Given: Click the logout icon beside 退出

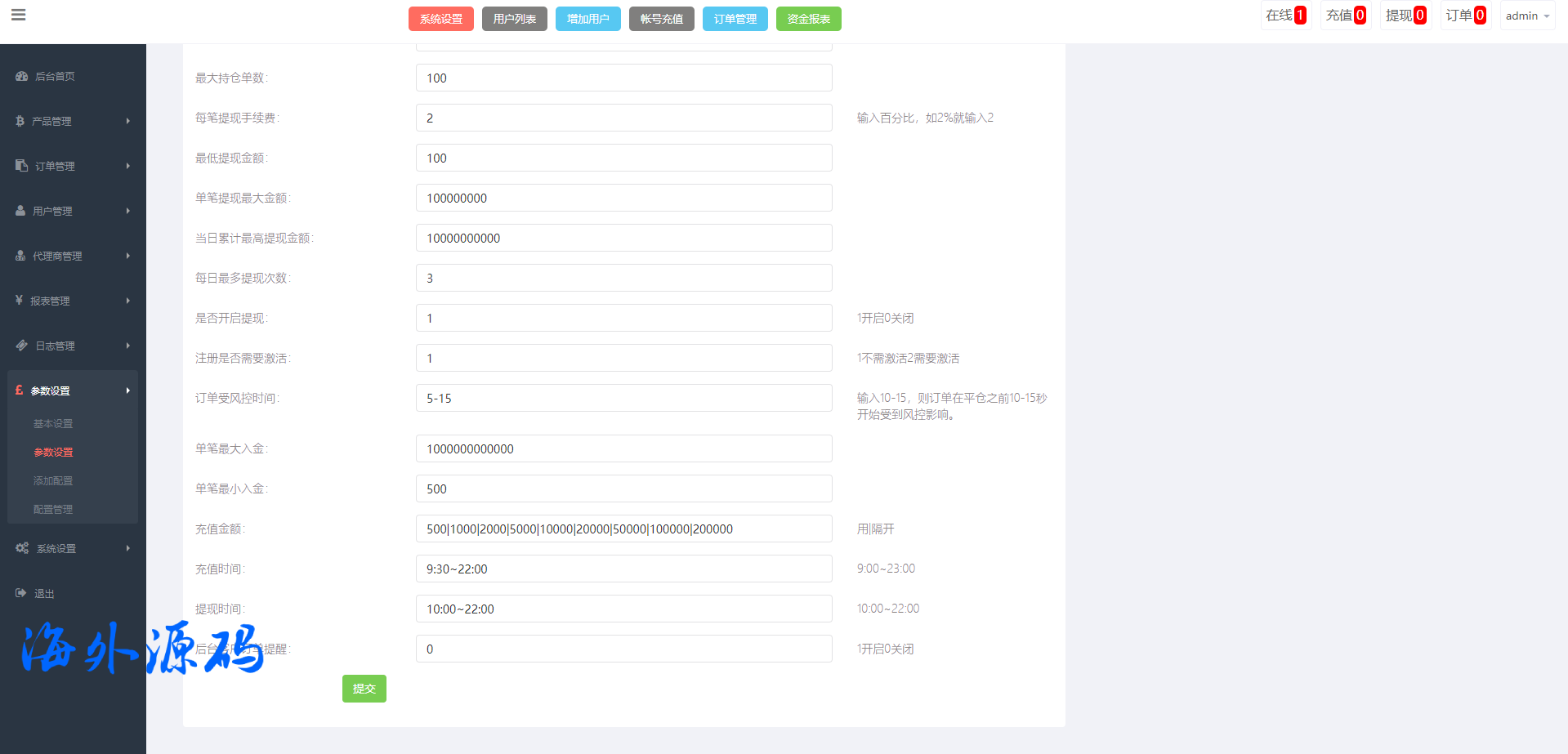Looking at the screenshot, I should [x=21, y=593].
